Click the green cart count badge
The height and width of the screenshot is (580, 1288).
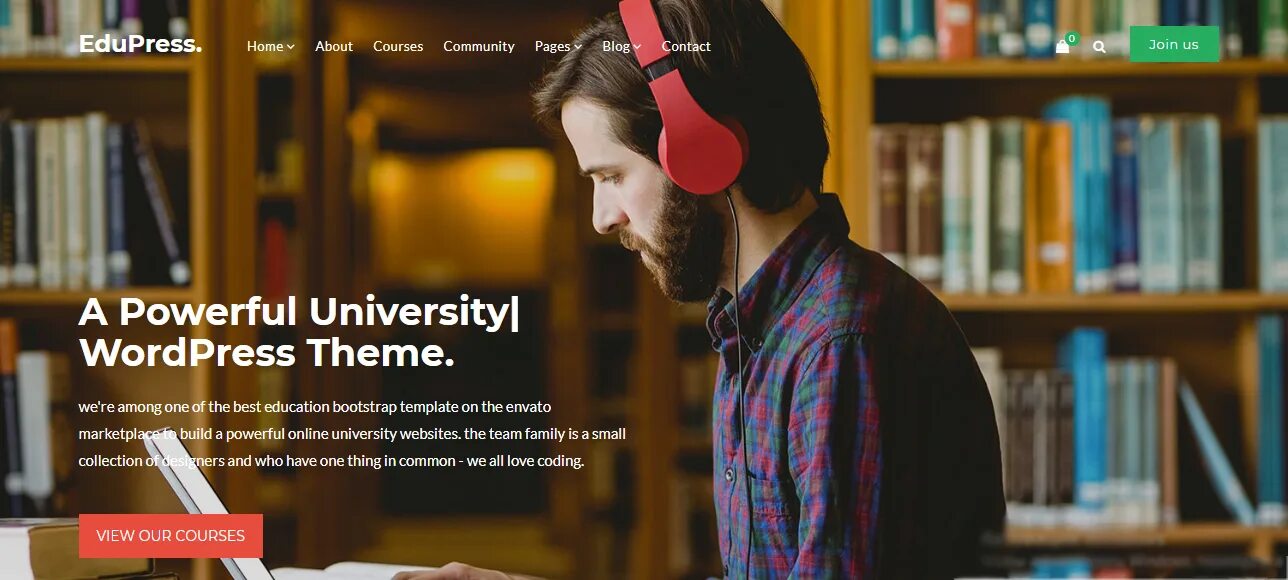pyautogui.click(x=1072, y=38)
